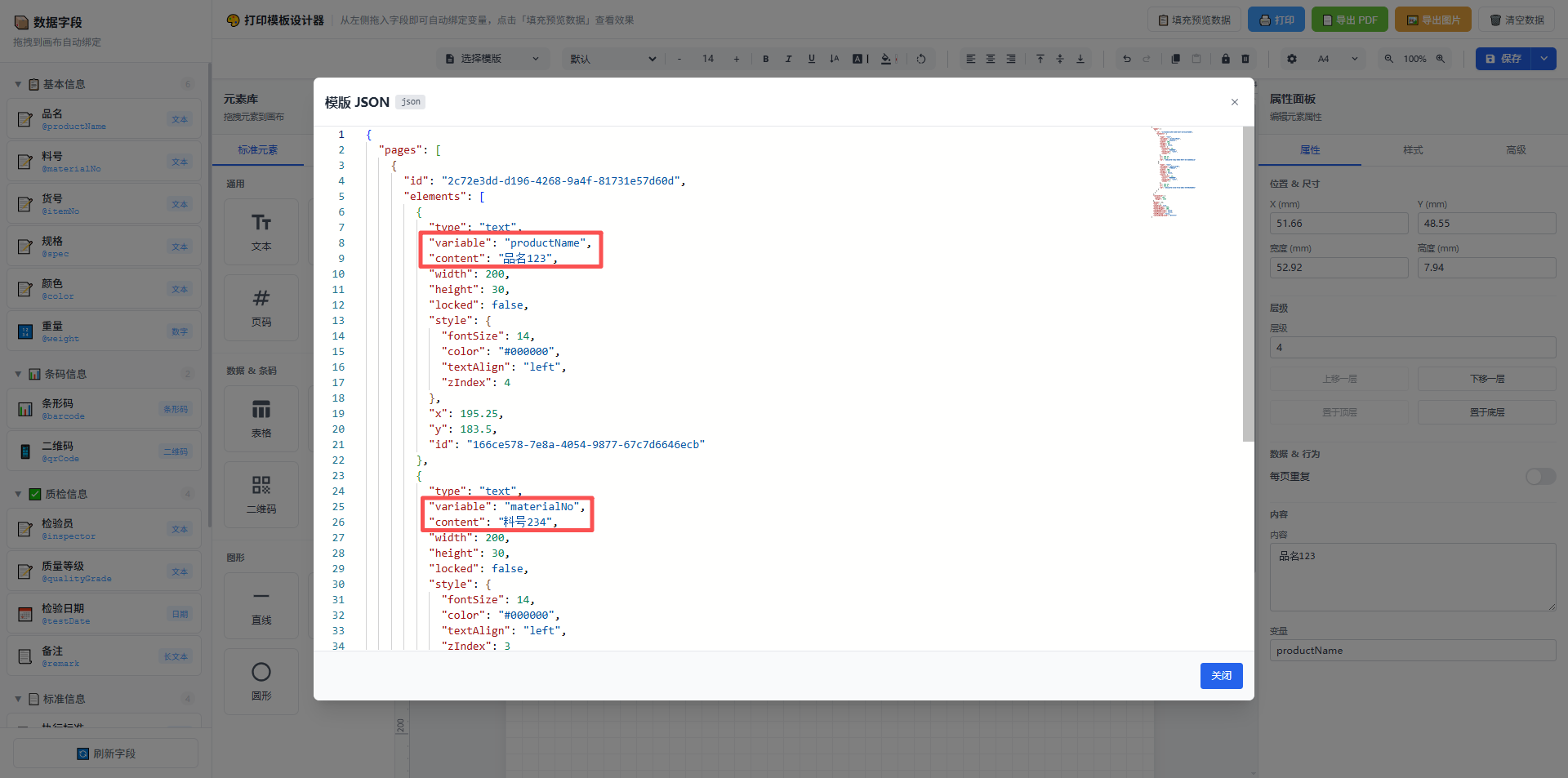
Task: Click the copy element icon
Action: tap(1176, 59)
